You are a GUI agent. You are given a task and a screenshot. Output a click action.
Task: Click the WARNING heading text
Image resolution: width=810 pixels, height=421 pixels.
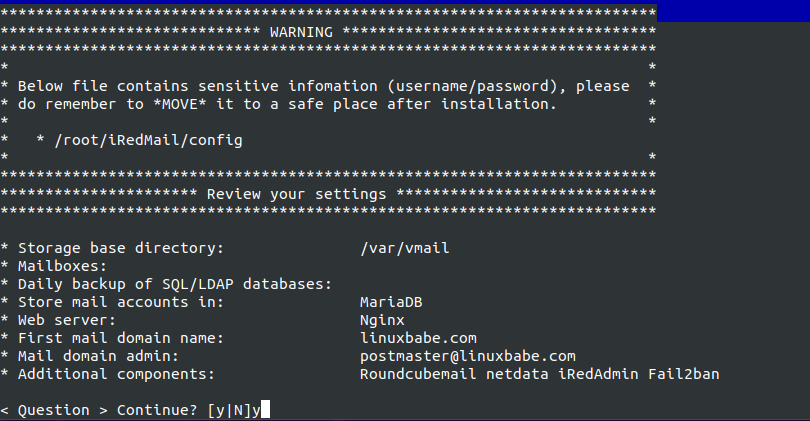pyautogui.click(x=302, y=30)
